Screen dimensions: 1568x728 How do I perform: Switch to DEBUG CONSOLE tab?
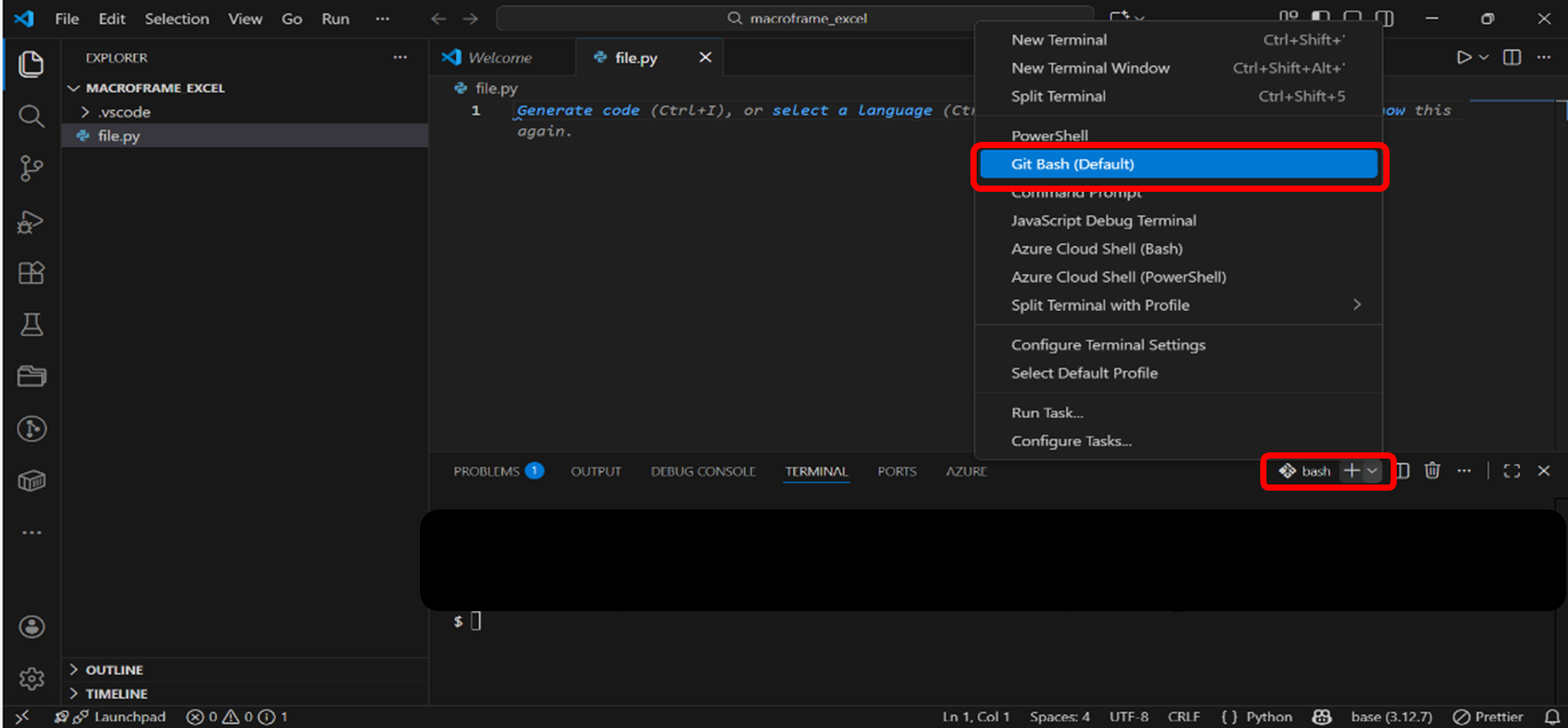point(703,471)
